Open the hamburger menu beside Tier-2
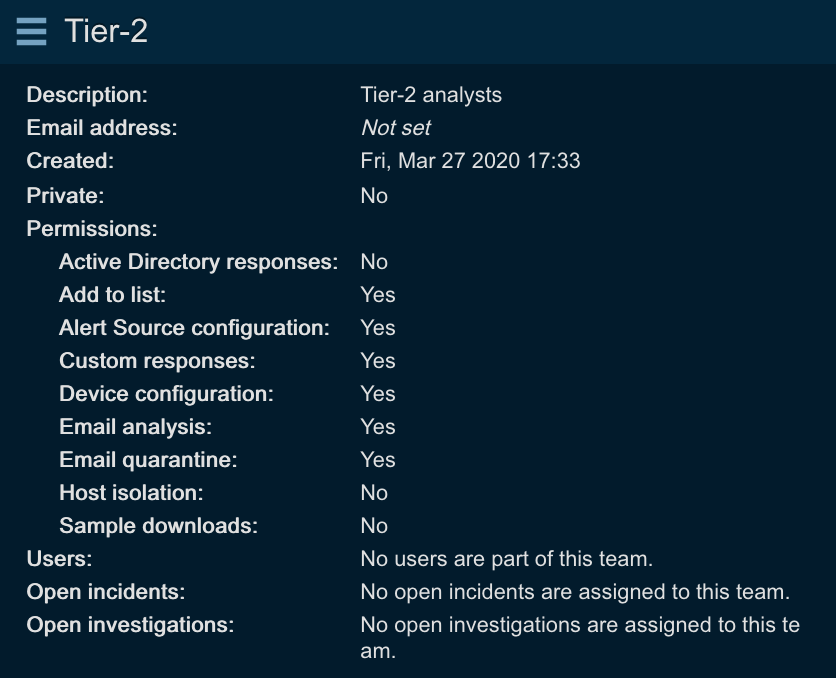The height and width of the screenshot is (678, 836). (31, 32)
